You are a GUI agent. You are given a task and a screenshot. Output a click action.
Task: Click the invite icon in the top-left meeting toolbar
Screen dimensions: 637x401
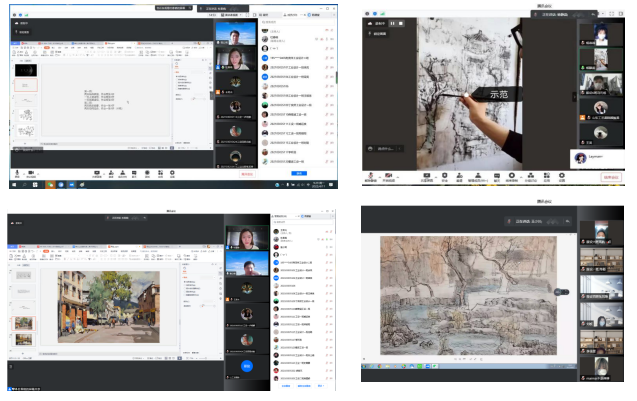[111, 173]
